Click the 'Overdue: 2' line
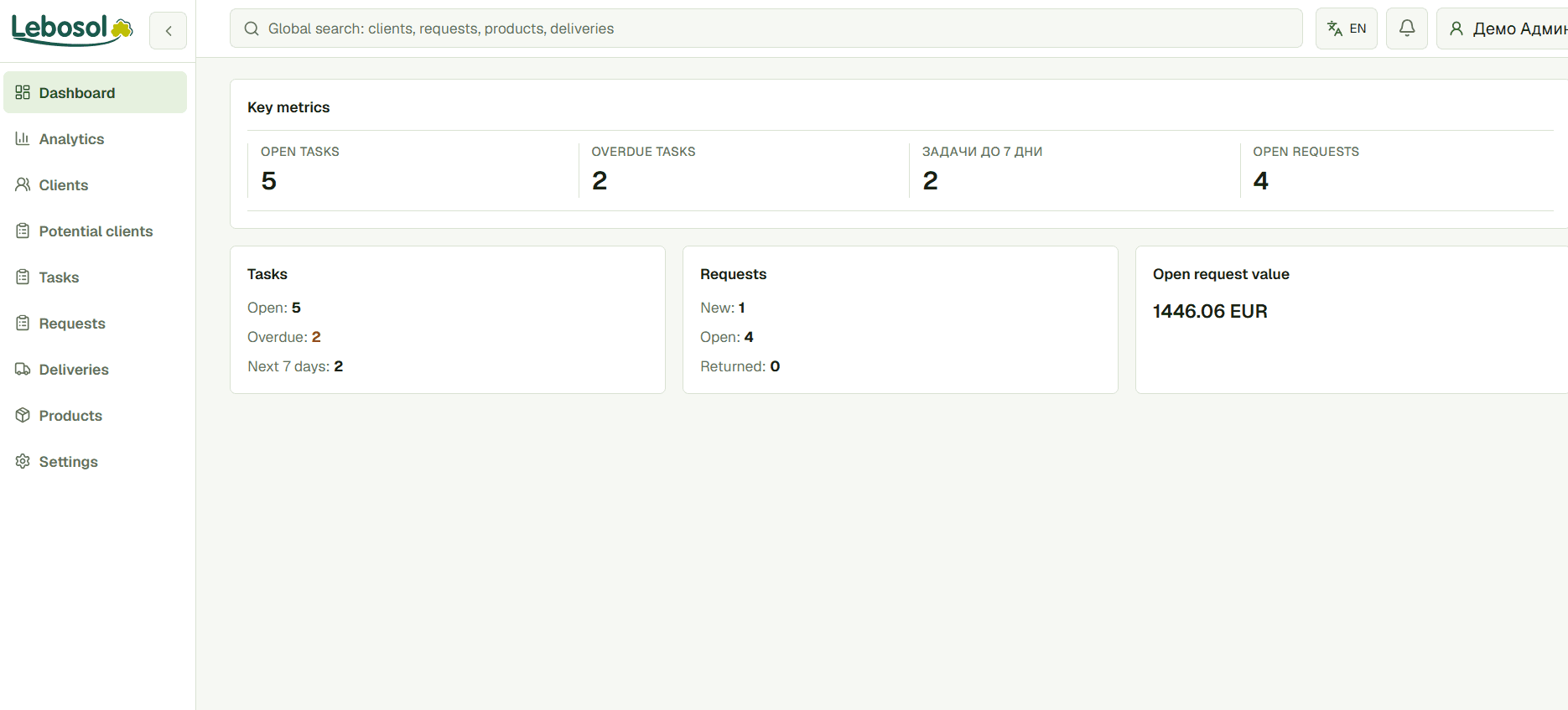 click(x=284, y=337)
